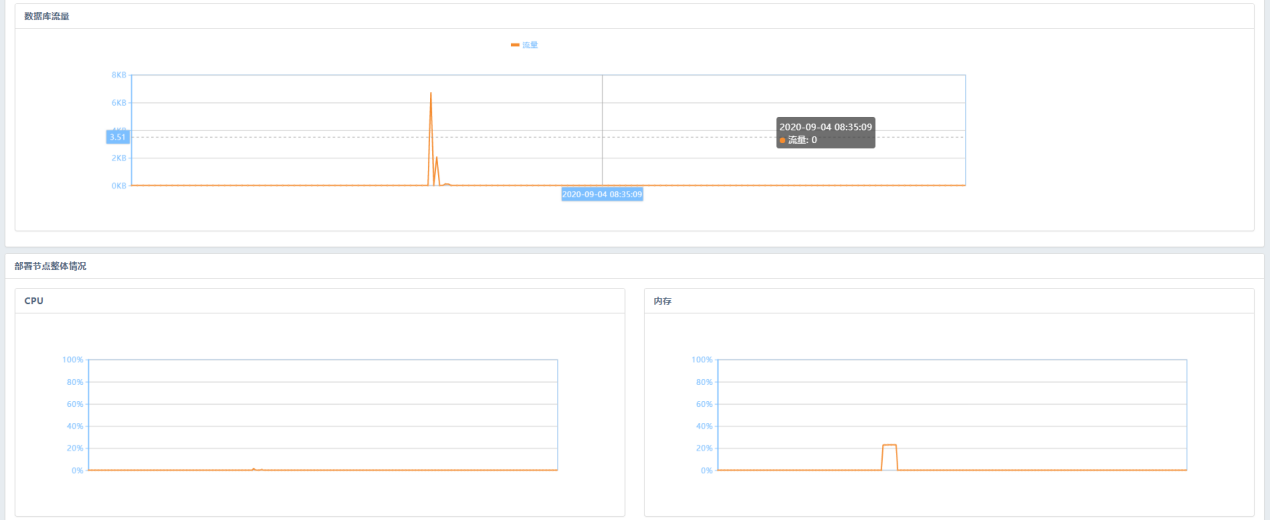1270x520 pixels.
Task: Select the CPU panel heading
Action: coord(33,301)
